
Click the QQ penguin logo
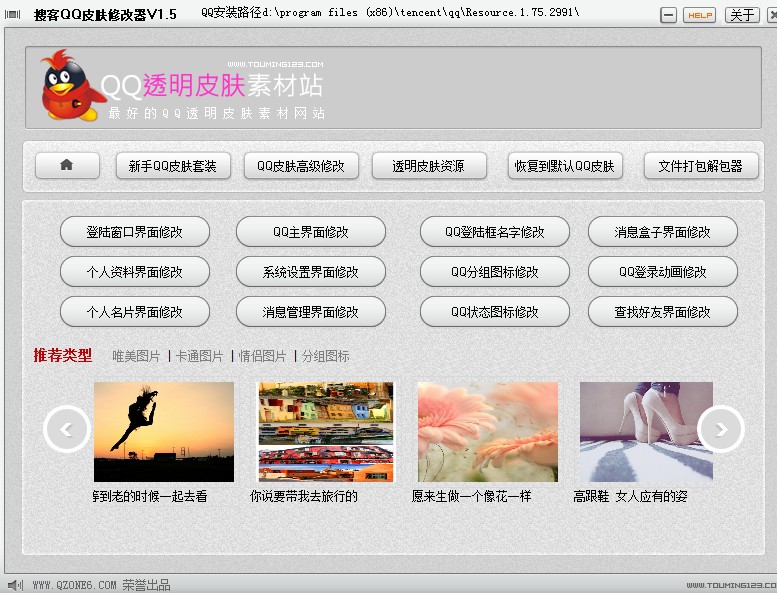pos(68,86)
